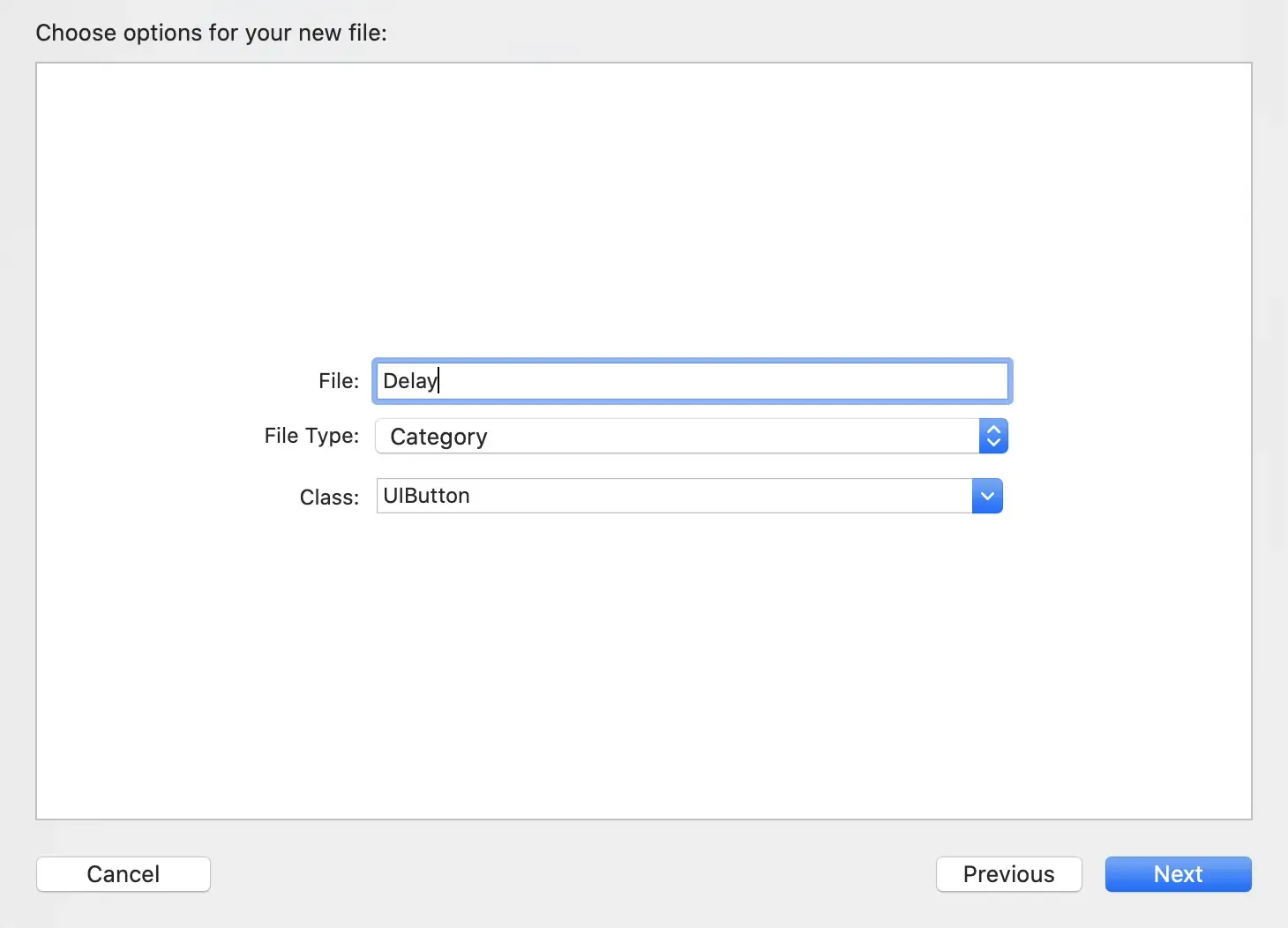Open the File Type popup menu
The width and height of the screenshot is (1288, 928).
tap(678, 437)
